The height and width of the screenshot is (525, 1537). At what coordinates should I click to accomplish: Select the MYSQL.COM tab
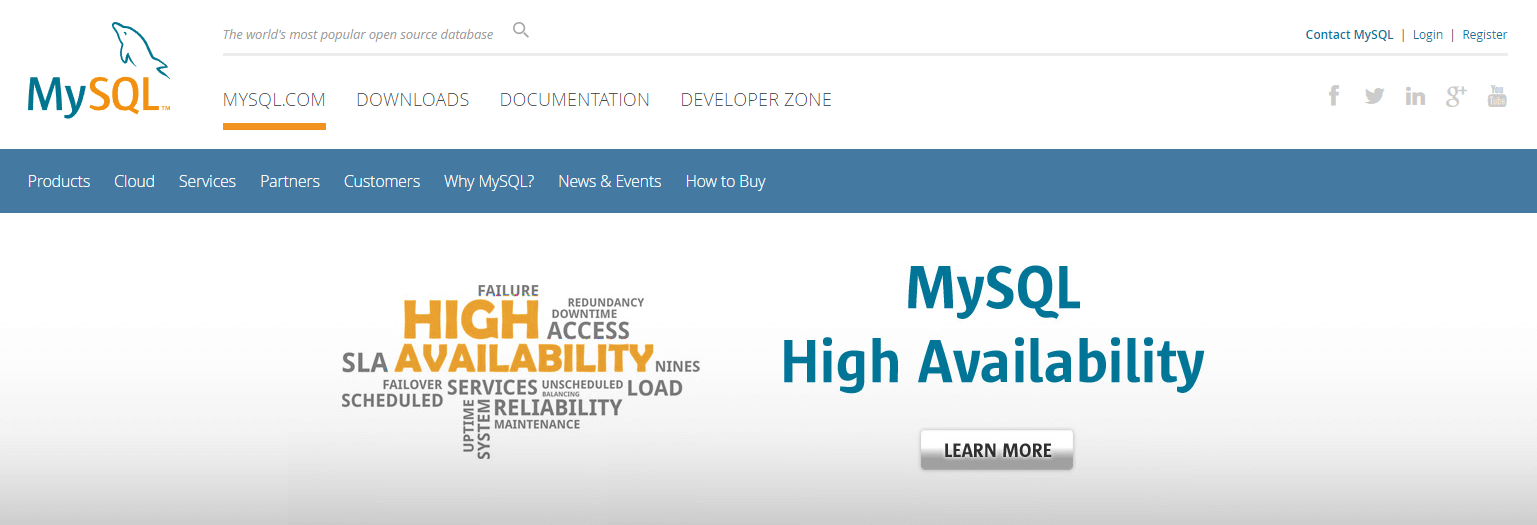[274, 100]
